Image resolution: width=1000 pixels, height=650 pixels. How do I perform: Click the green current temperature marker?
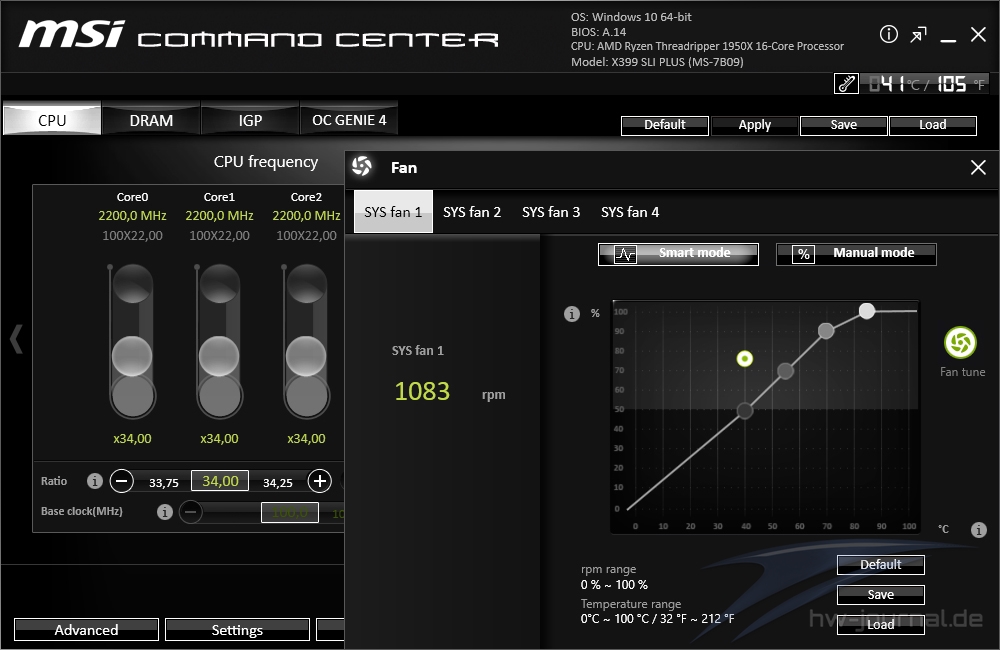point(744,358)
